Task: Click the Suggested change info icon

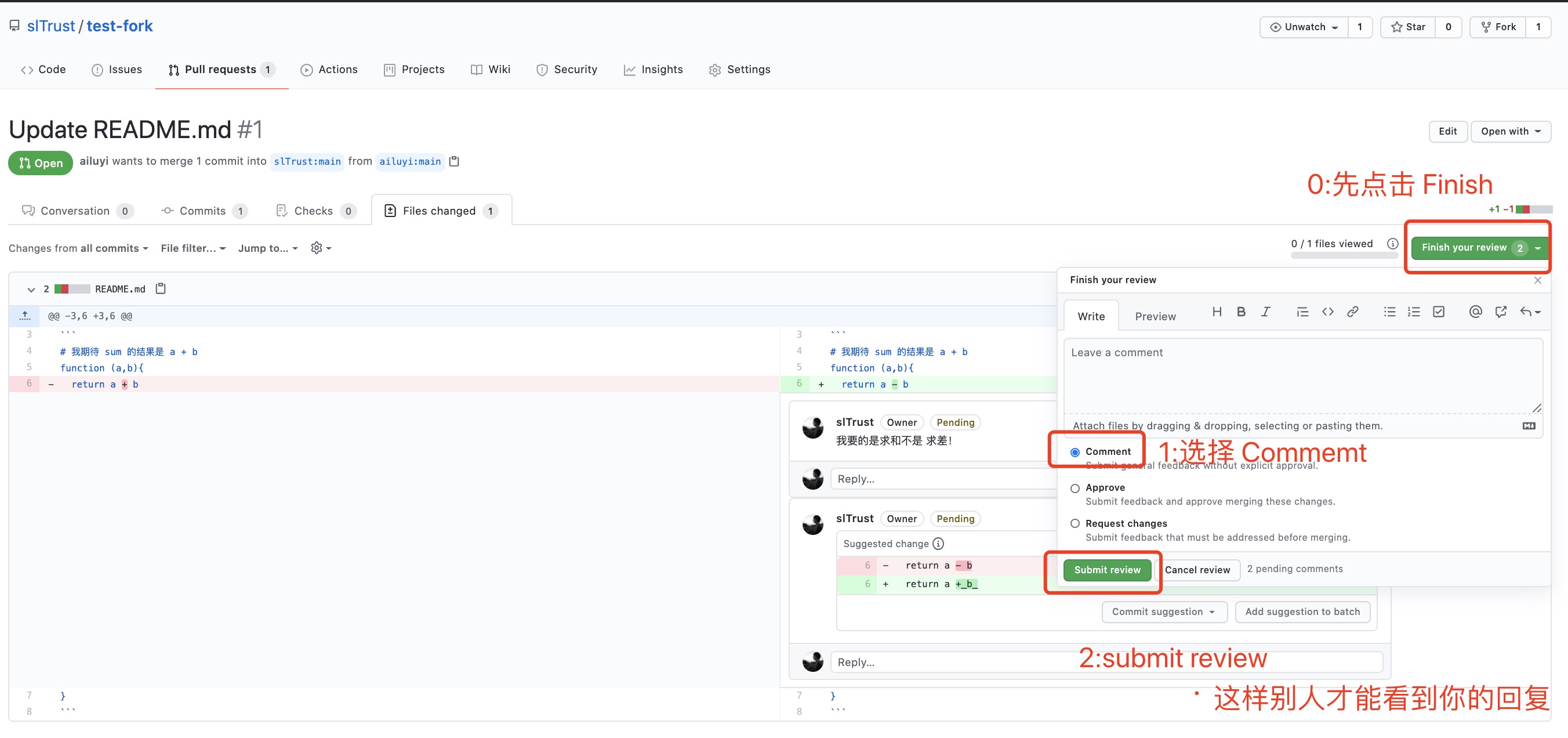Action: click(938, 543)
